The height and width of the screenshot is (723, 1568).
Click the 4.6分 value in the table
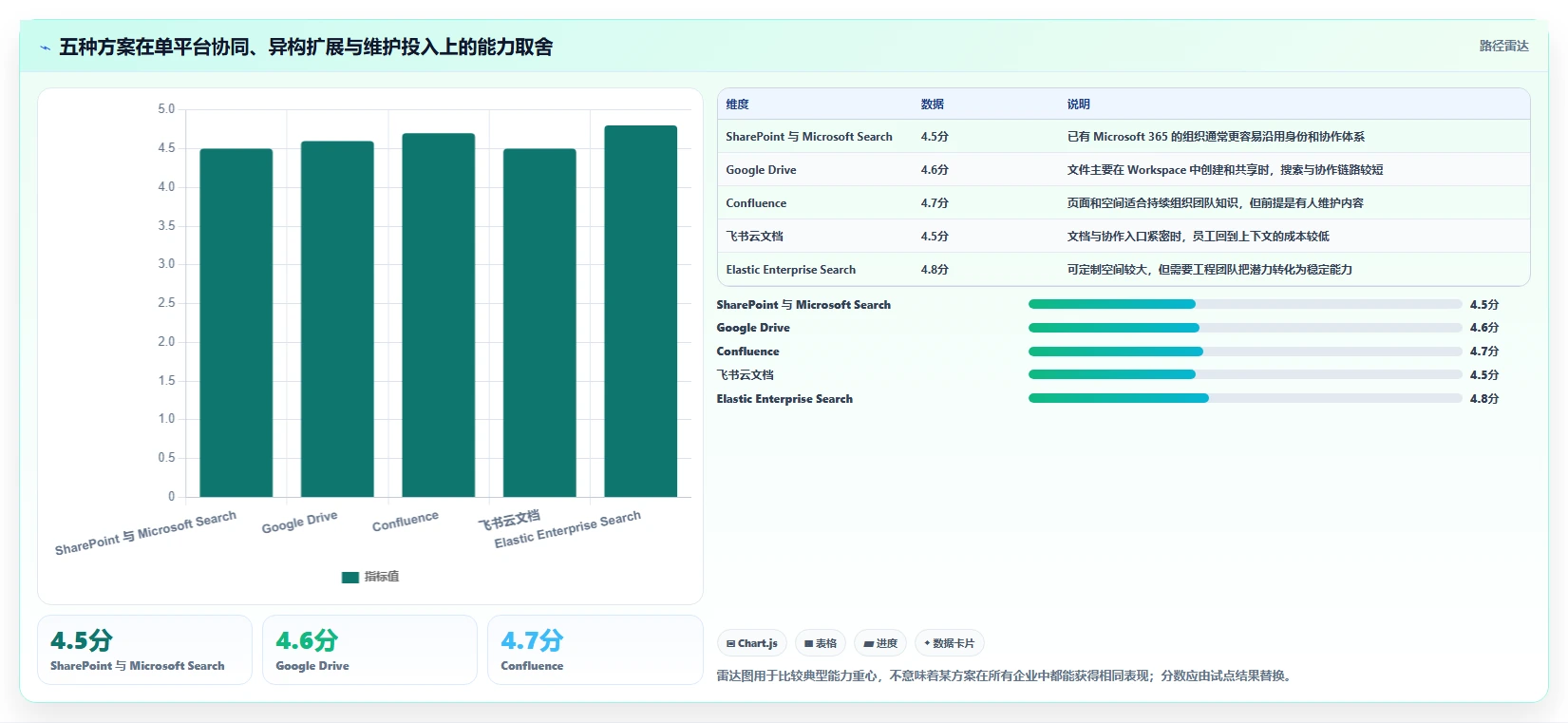coord(935,170)
